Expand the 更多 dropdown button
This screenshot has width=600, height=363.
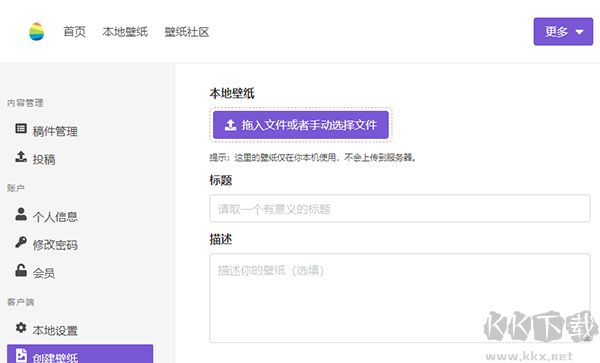coord(563,31)
